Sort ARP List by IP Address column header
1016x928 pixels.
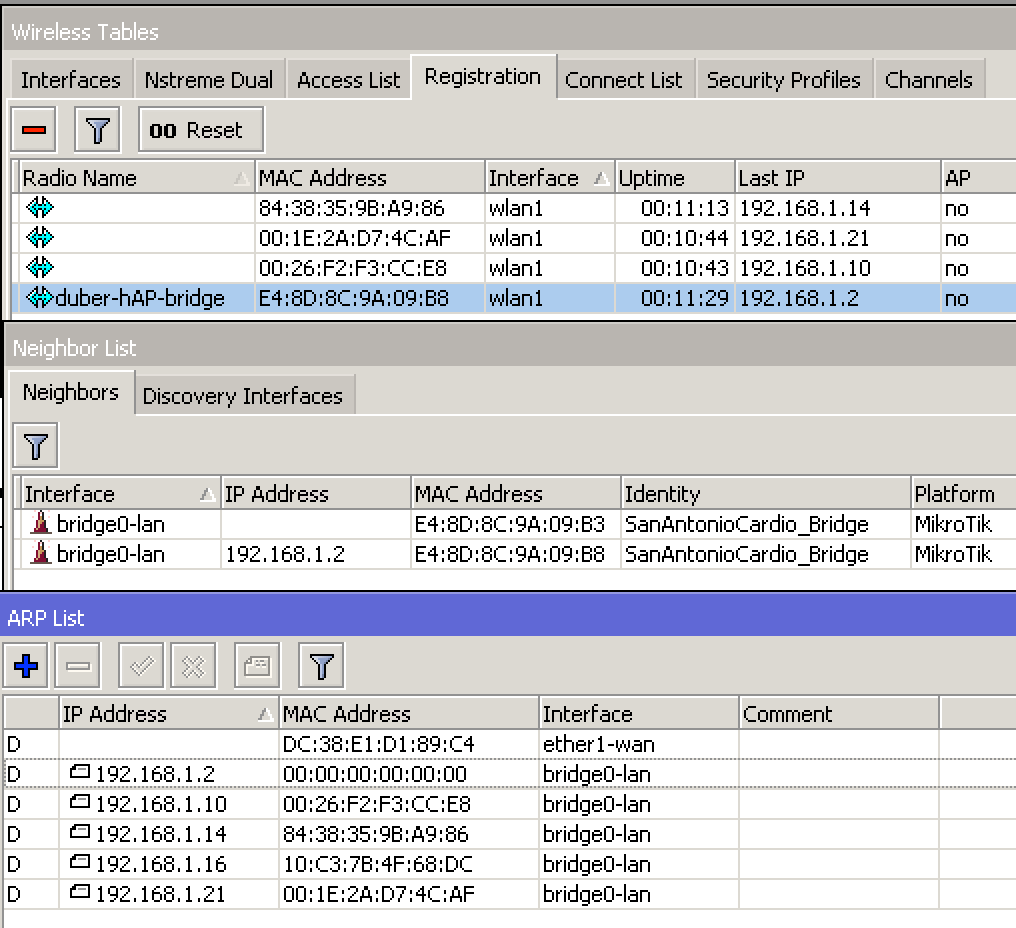pyautogui.click(x=168, y=713)
